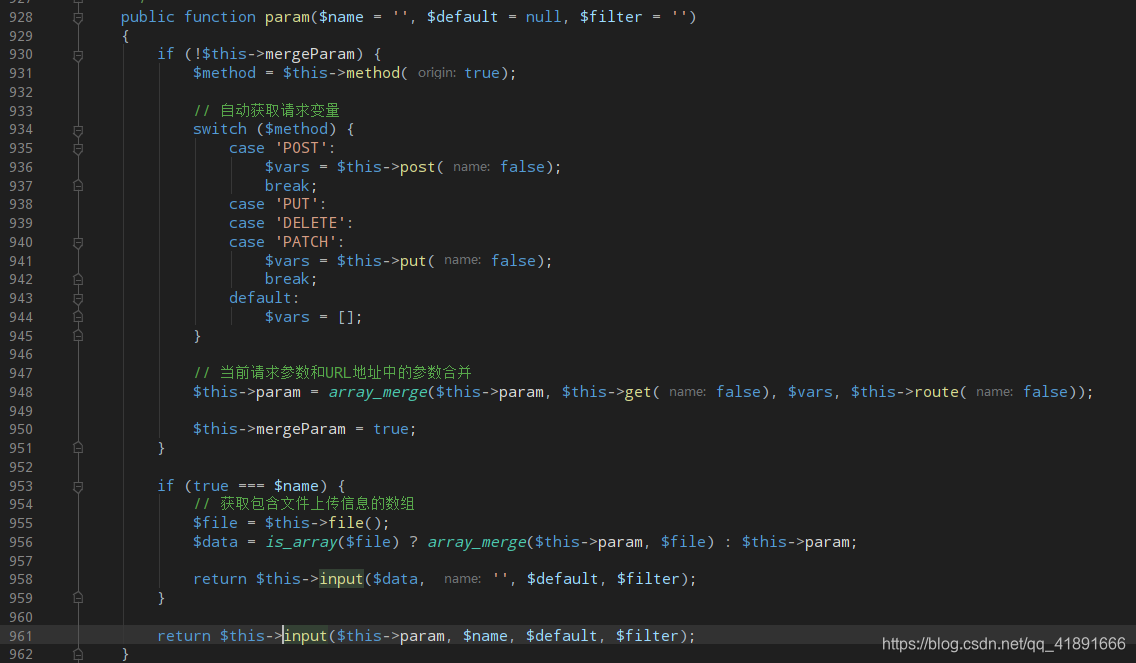Collapse the switch block fold at line 934
Image resolution: width=1136 pixels, height=663 pixels.
[x=78, y=130]
